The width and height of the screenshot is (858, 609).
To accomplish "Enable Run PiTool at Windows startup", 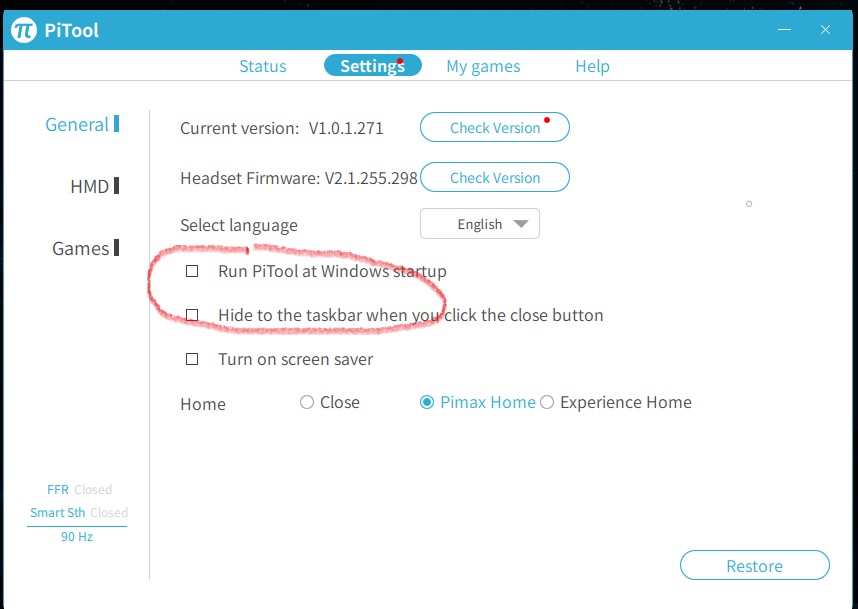I will click(192, 271).
